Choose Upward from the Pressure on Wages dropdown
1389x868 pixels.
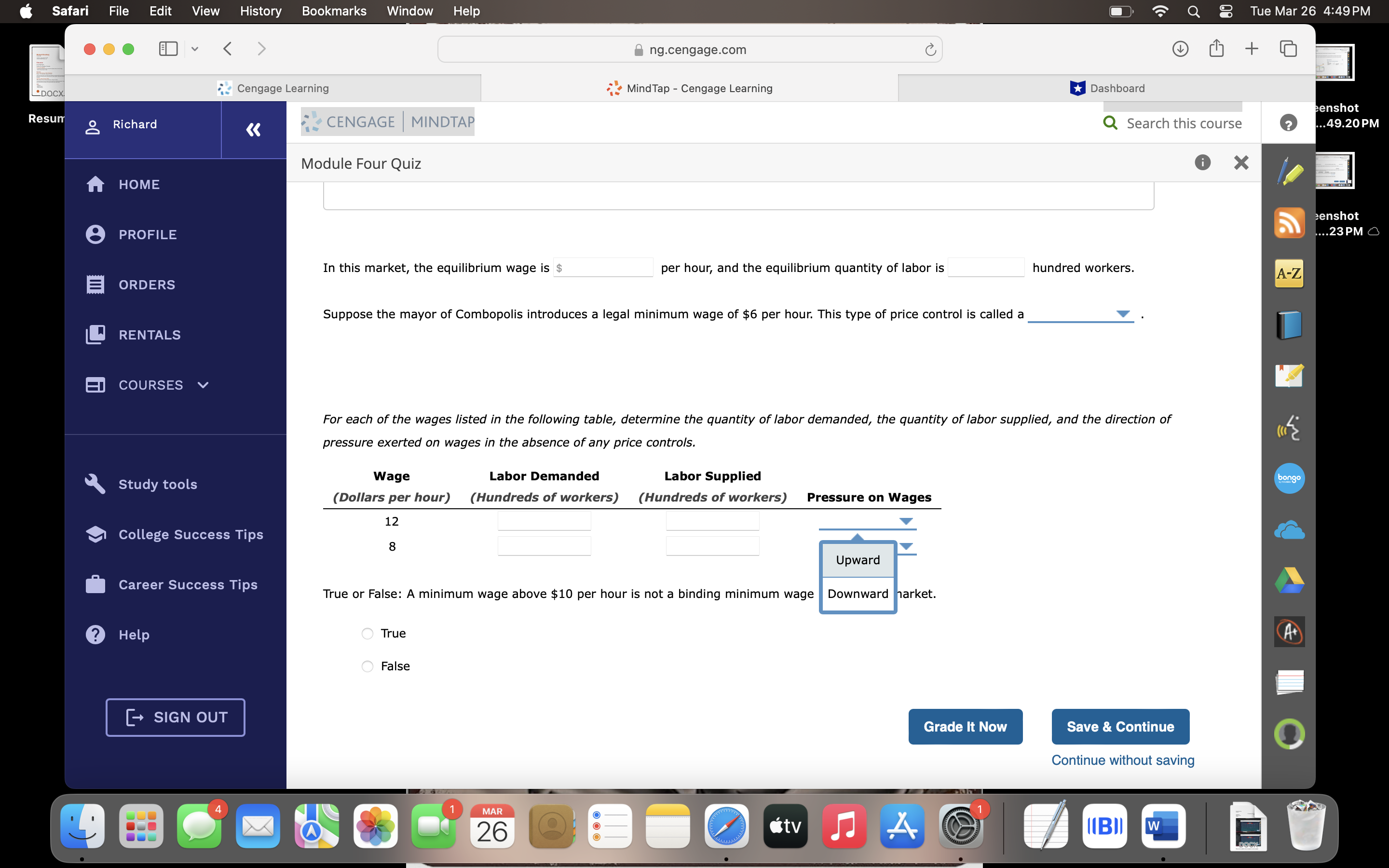(857, 560)
